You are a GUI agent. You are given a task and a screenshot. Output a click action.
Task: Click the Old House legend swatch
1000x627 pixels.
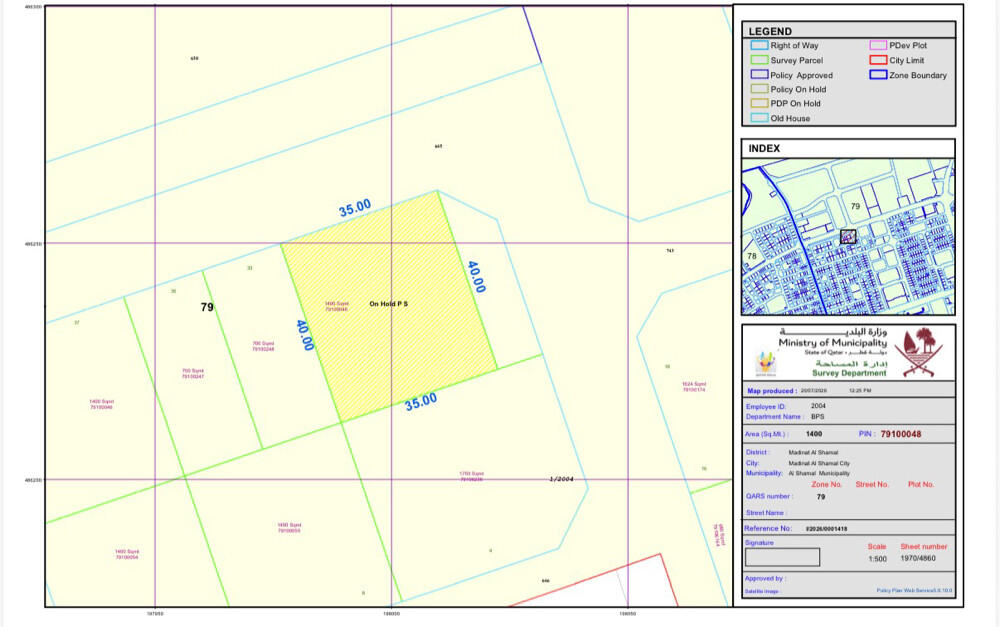(x=759, y=118)
